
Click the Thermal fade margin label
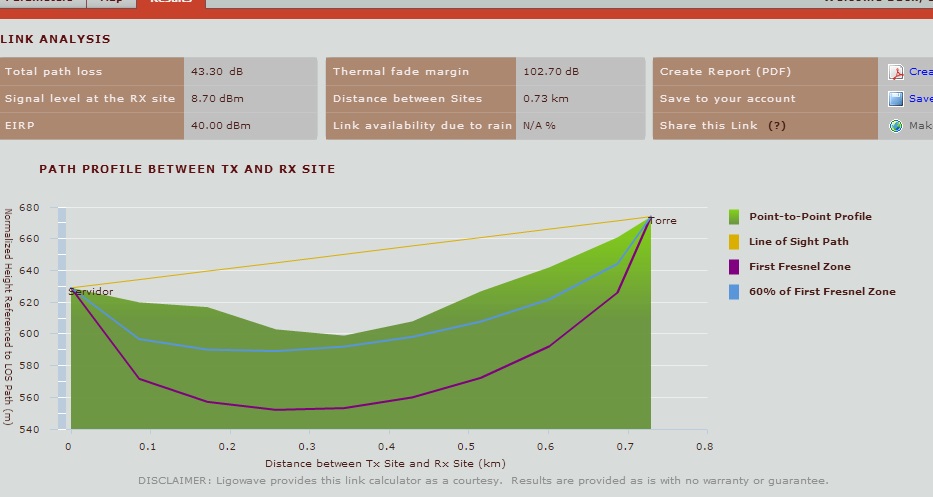pos(401,71)
